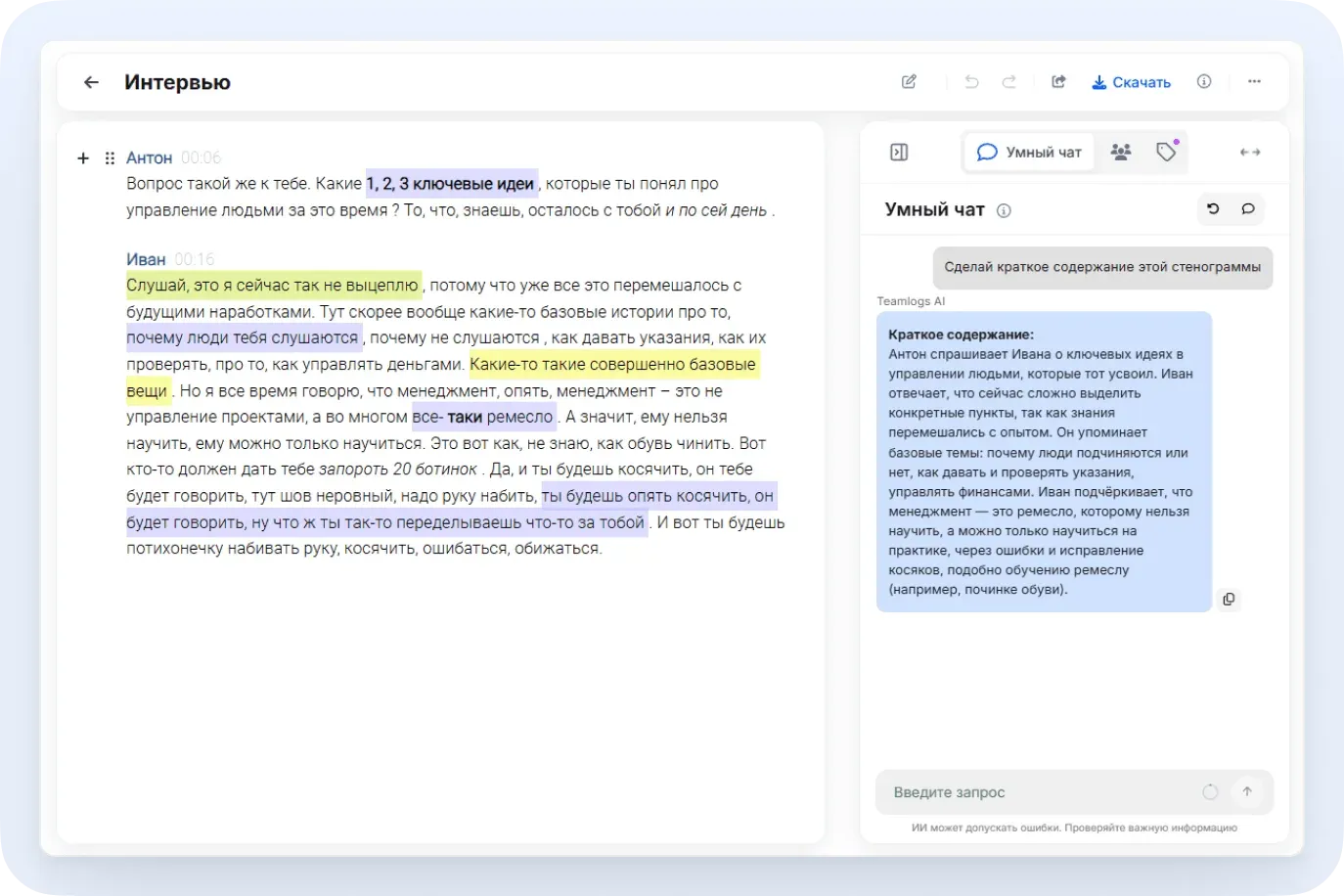Click italic text запороть 20 ботинок
1344x896 pixels.
pos(398,470)
